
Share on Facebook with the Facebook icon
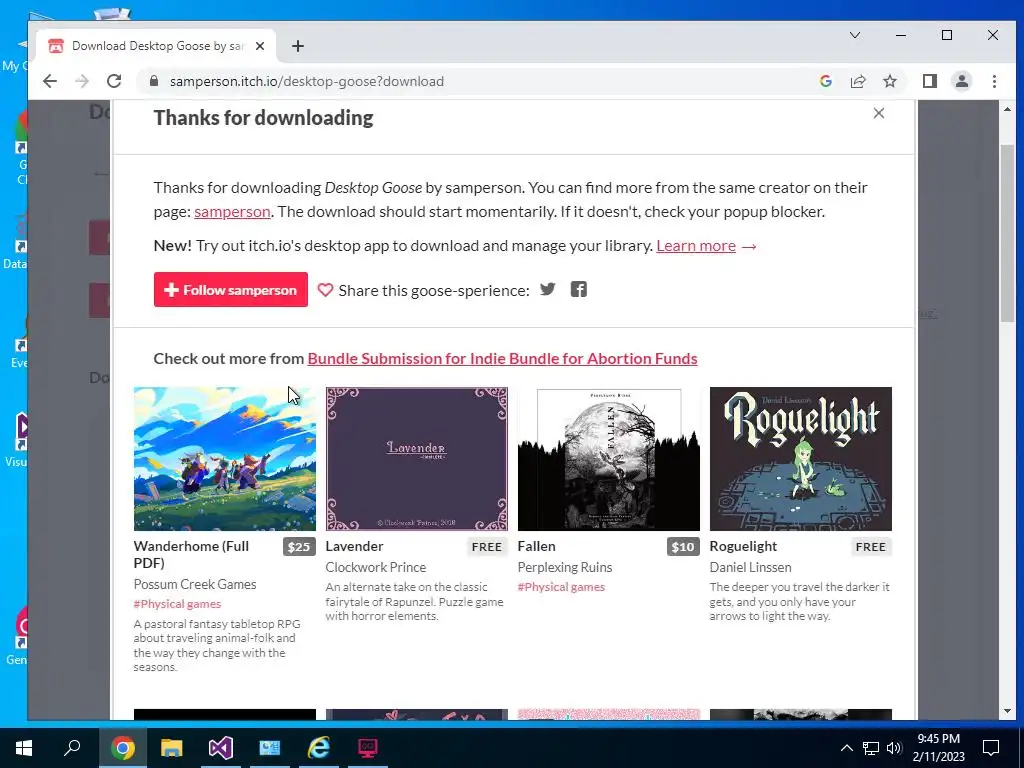(x=579, y=289)
